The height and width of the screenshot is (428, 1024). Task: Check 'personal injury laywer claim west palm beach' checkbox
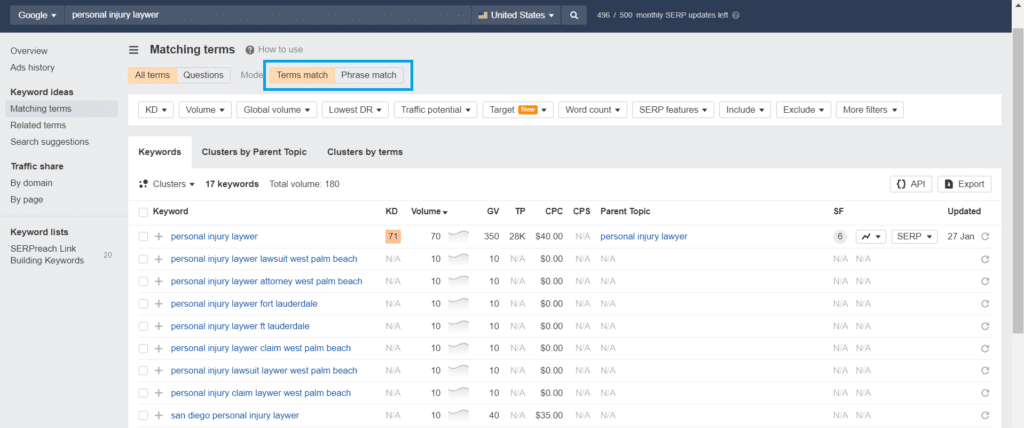[143, 348]
